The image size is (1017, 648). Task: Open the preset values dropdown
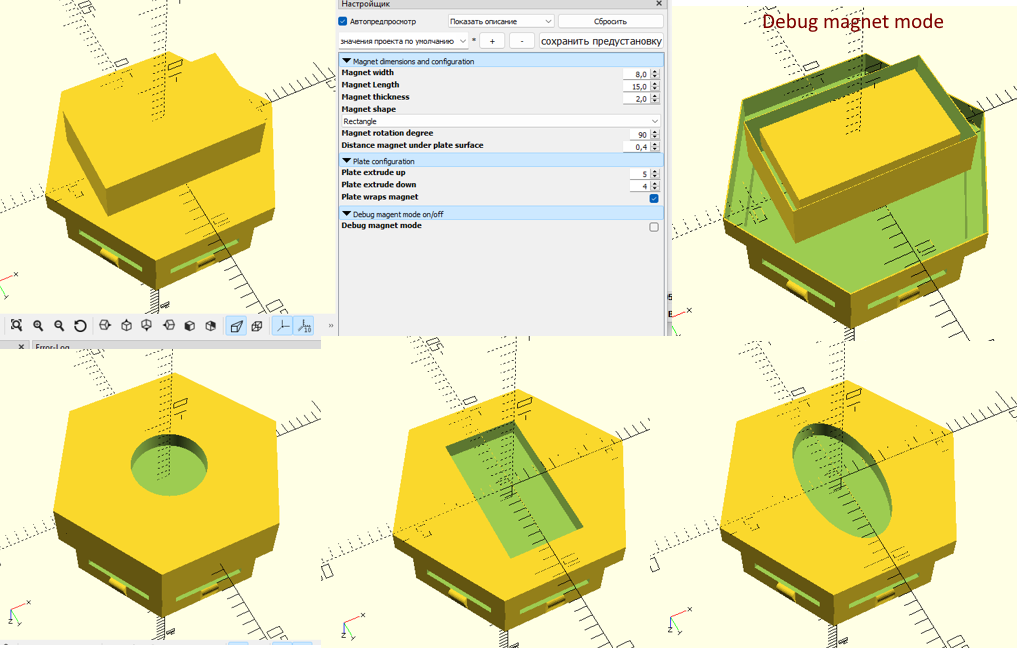coord(463,40)
